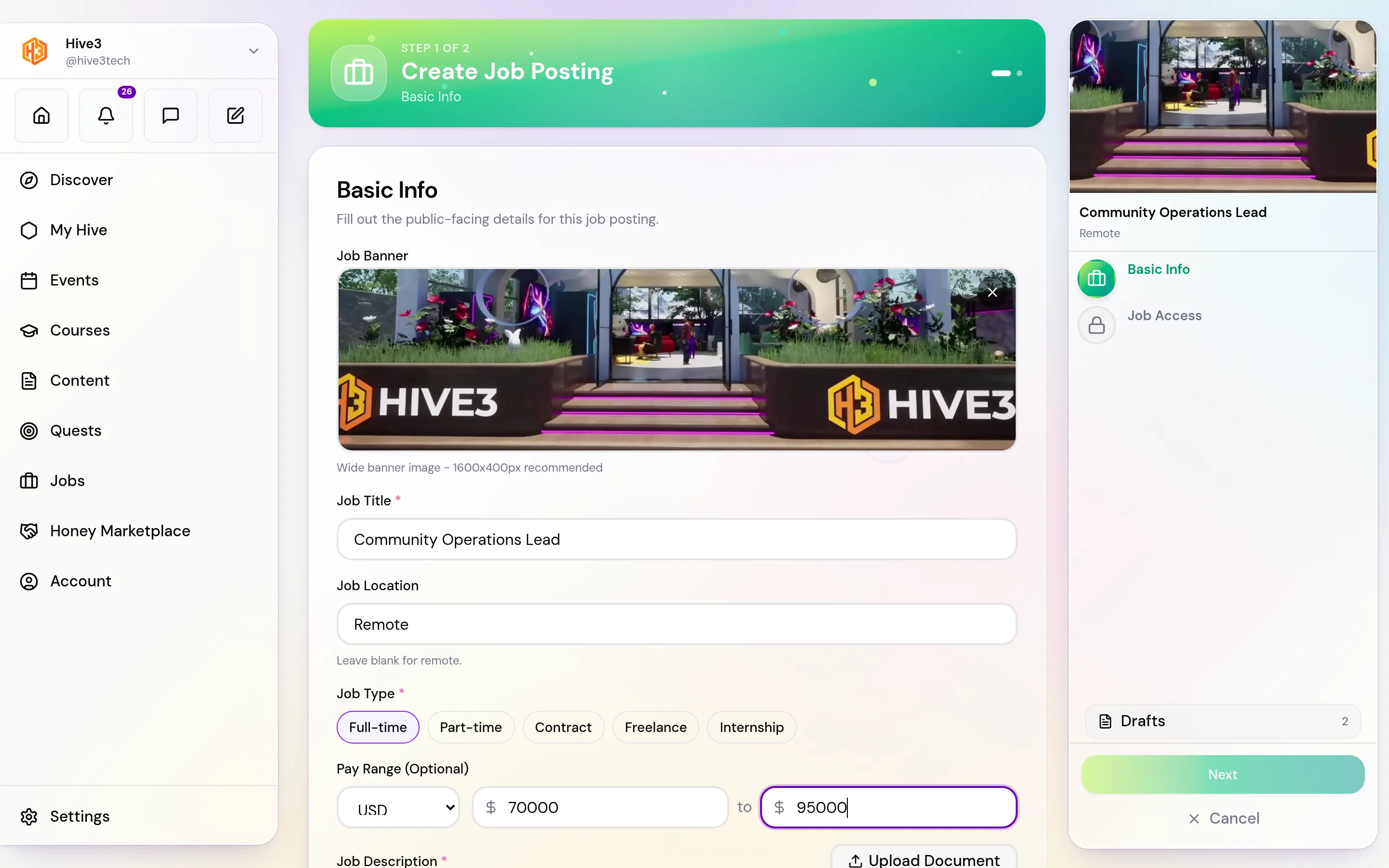The height and width of the screenshot is (868, 1389).
Task: Click the Events calendar icon
Action: pos(29,281)
